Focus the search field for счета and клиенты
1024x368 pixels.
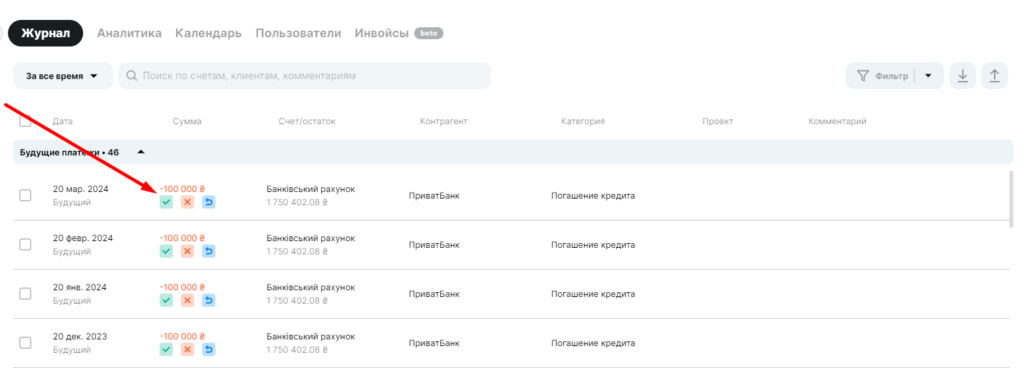tap(304, 76)
